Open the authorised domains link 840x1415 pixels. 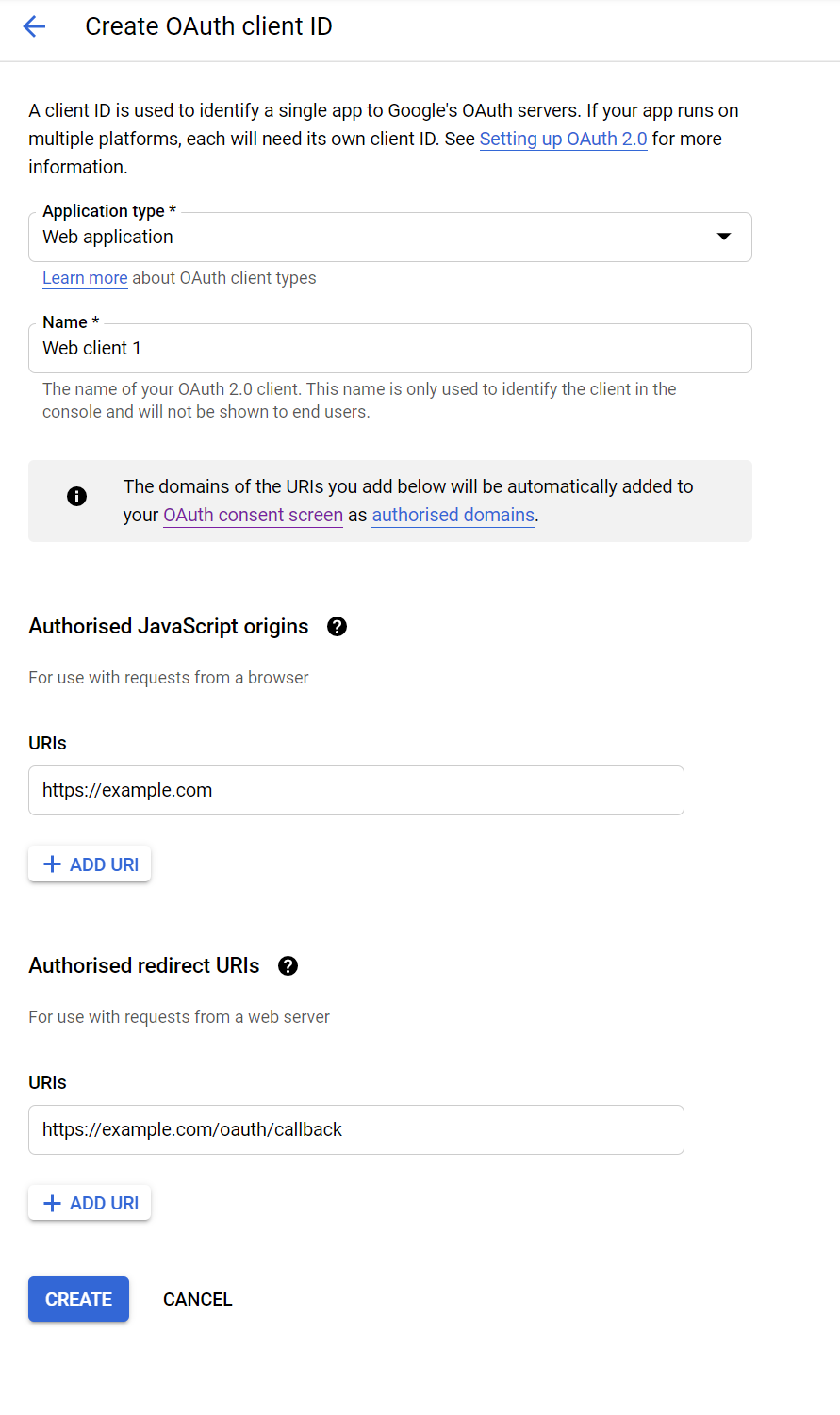click(453, 515)
